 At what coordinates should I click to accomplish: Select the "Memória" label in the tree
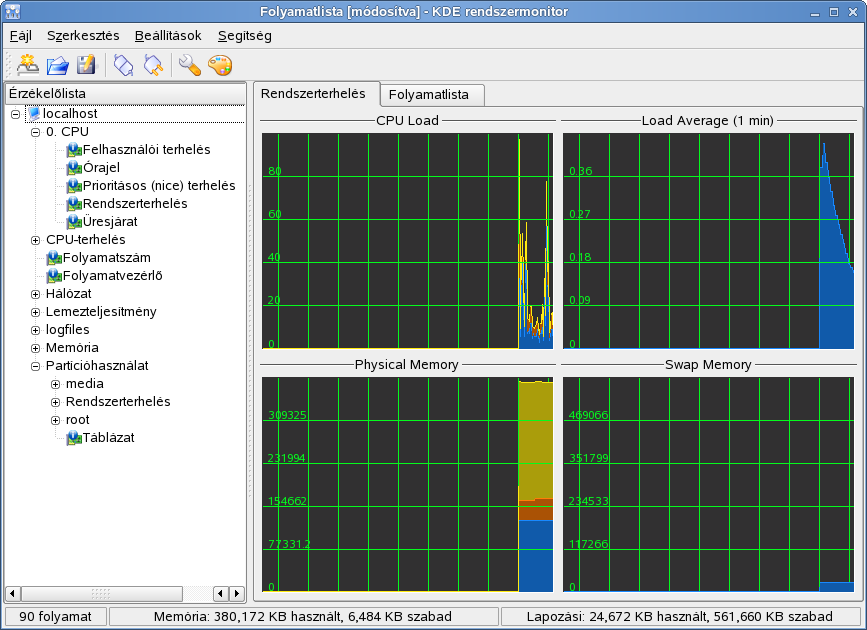coord(72,348)
